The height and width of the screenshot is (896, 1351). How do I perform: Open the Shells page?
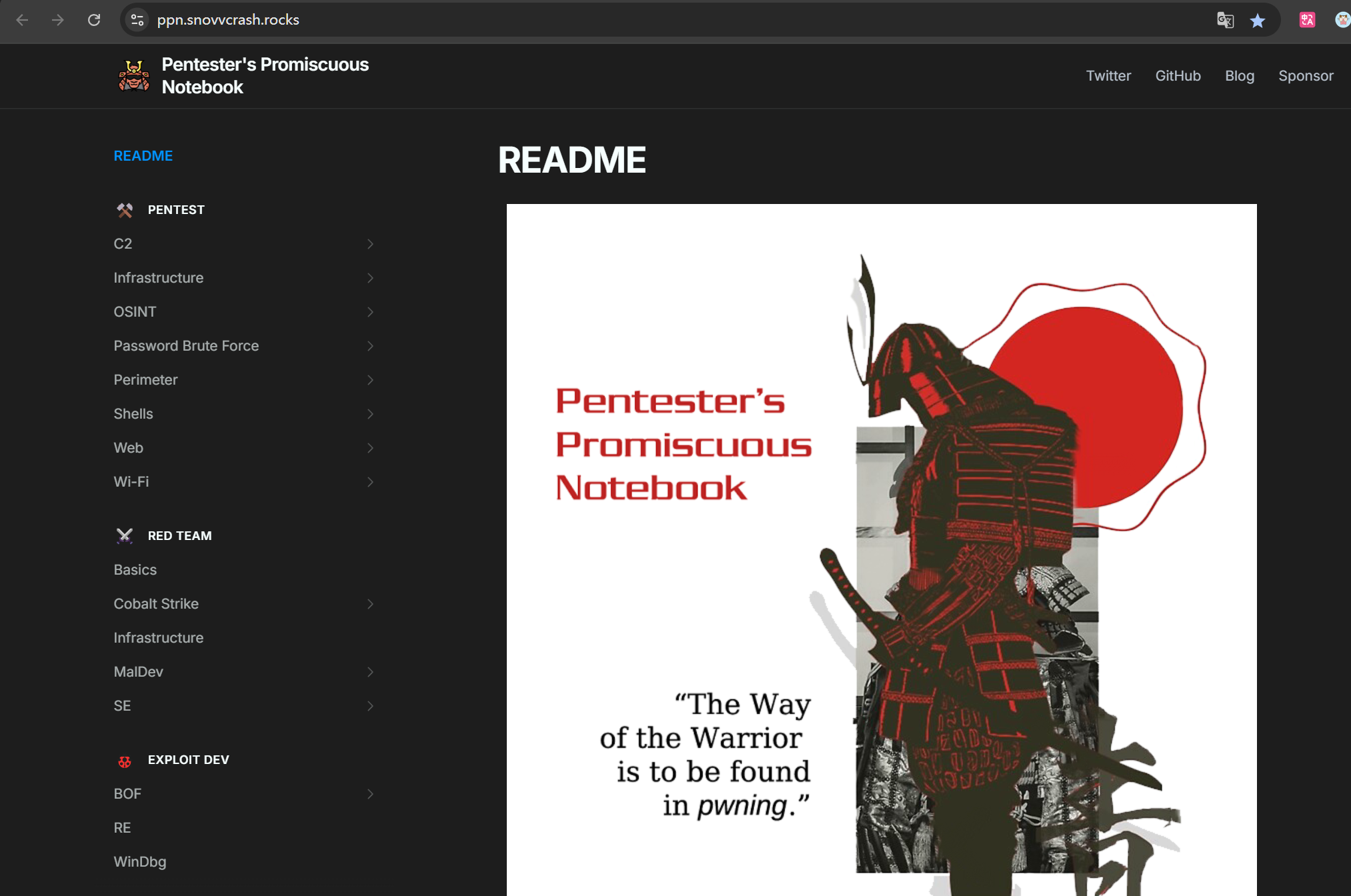133,414
